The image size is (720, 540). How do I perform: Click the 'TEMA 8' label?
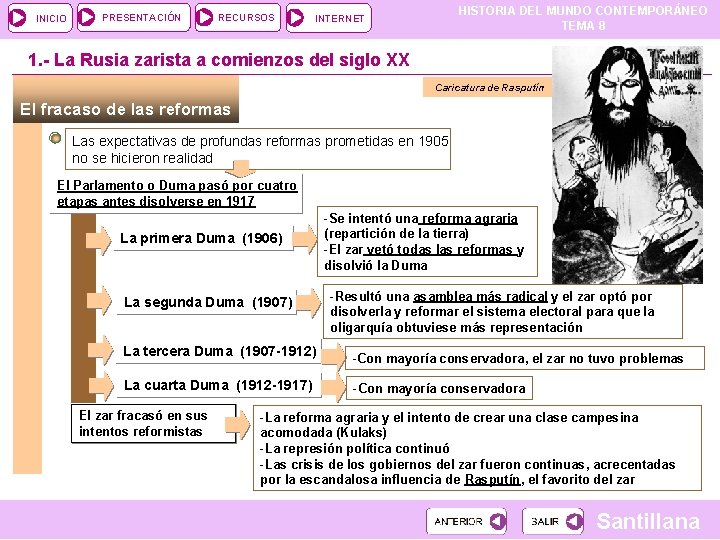coord(584,26)
